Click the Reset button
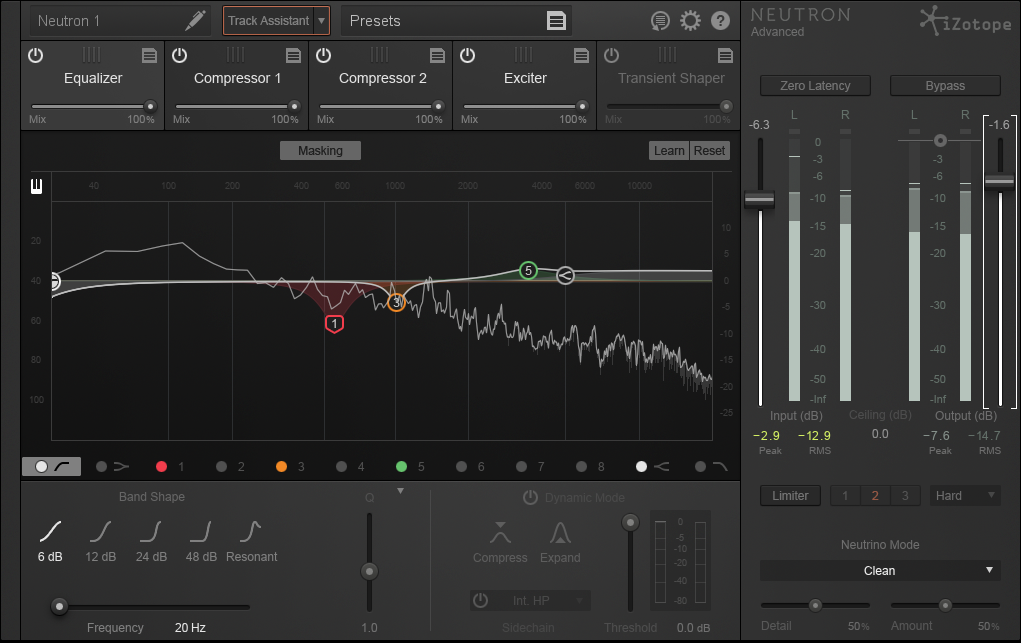The width and height of the screenshot is (1021, 643). (709, 150)
